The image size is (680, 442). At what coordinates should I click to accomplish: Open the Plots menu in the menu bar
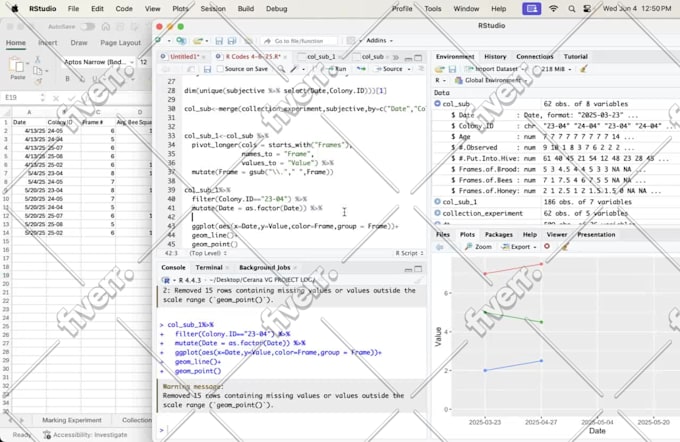tap(180, 9)
